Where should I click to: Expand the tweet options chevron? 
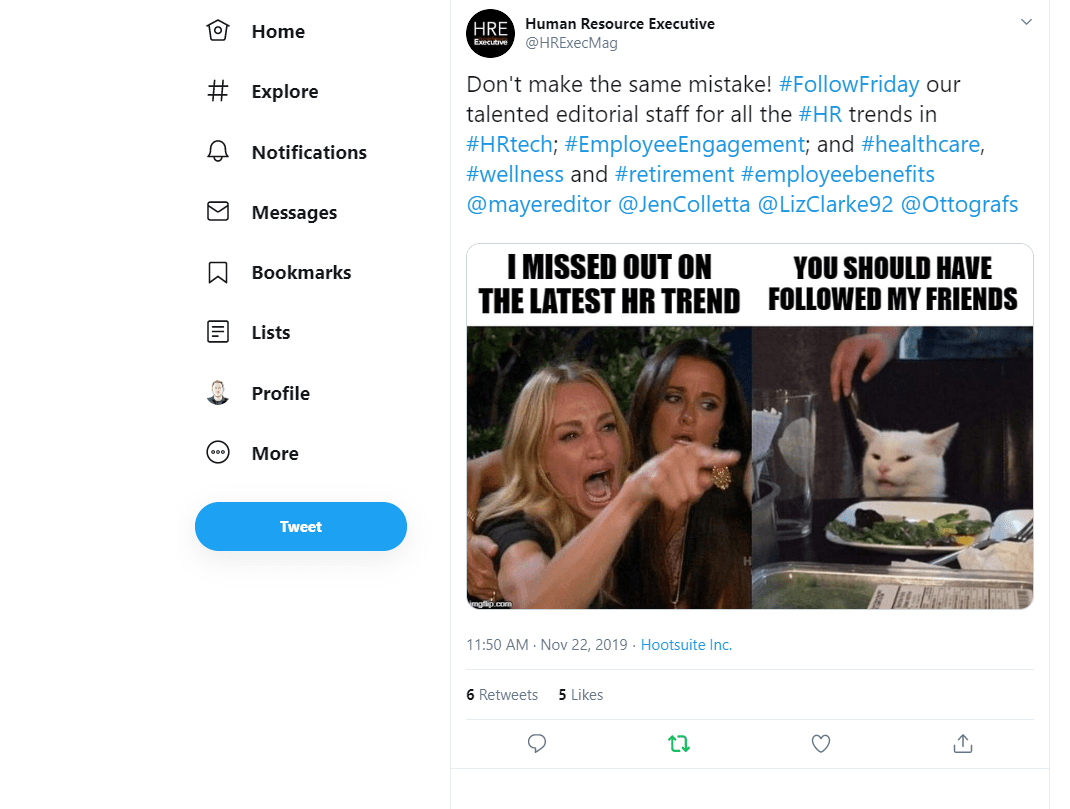click(x=1025, y=23)
